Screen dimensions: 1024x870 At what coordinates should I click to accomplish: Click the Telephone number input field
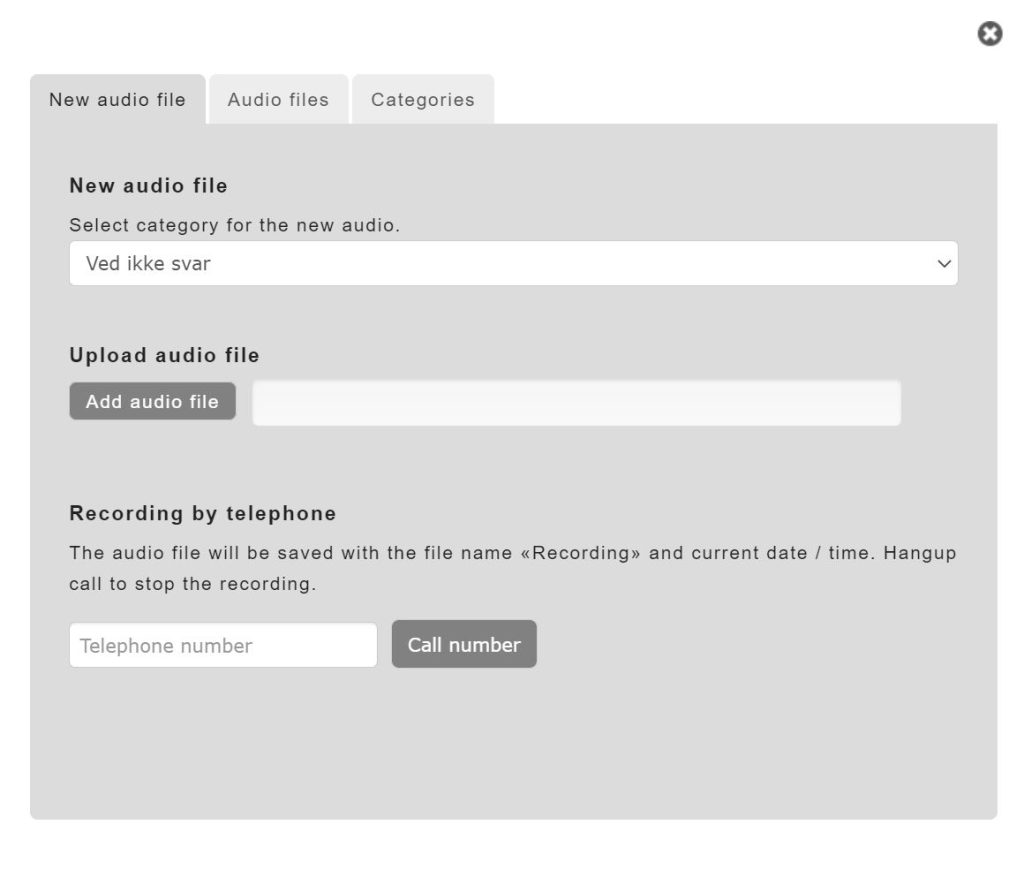[x=222, y=645]
